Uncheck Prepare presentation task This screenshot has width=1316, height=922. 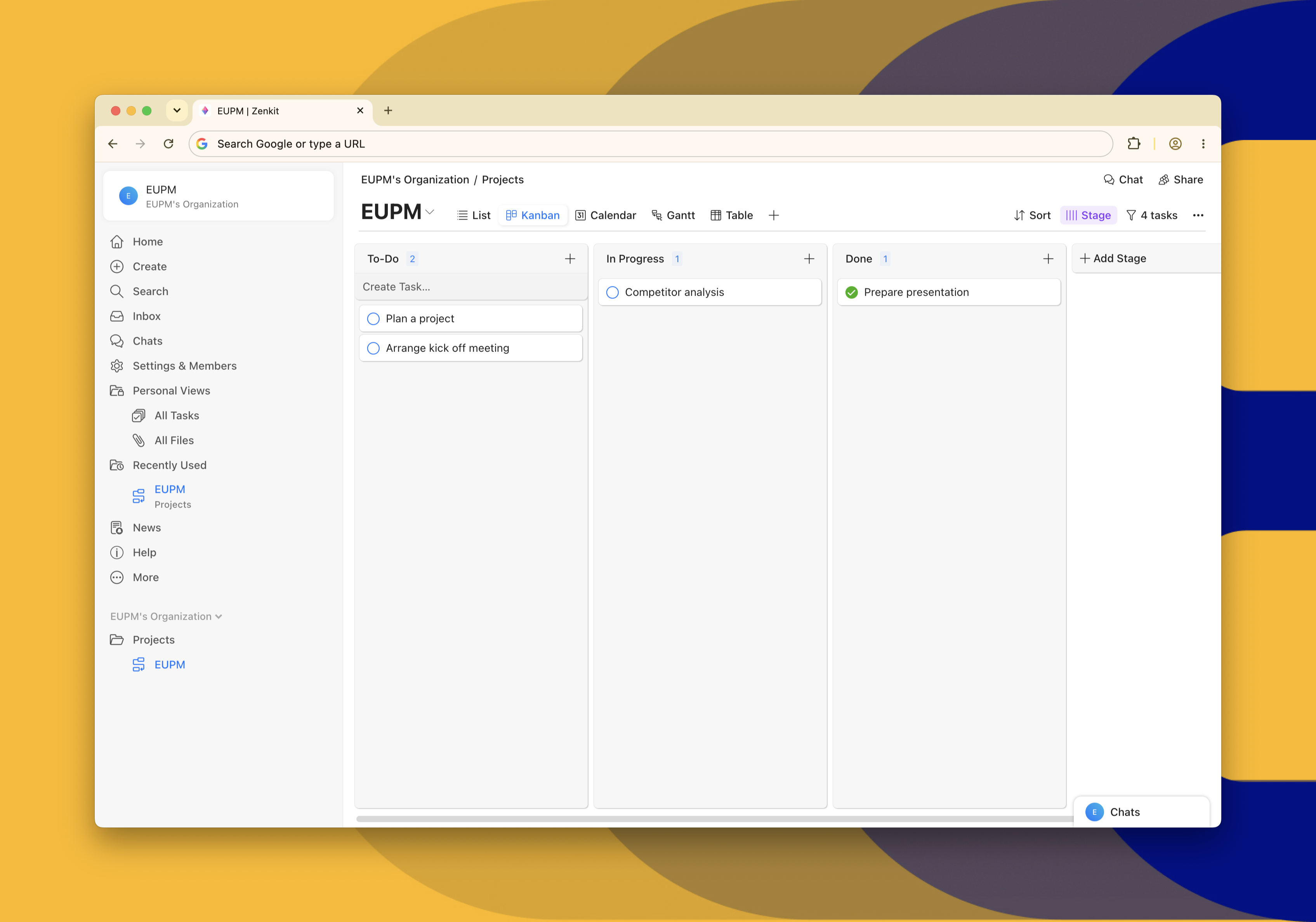pos(851,292)
